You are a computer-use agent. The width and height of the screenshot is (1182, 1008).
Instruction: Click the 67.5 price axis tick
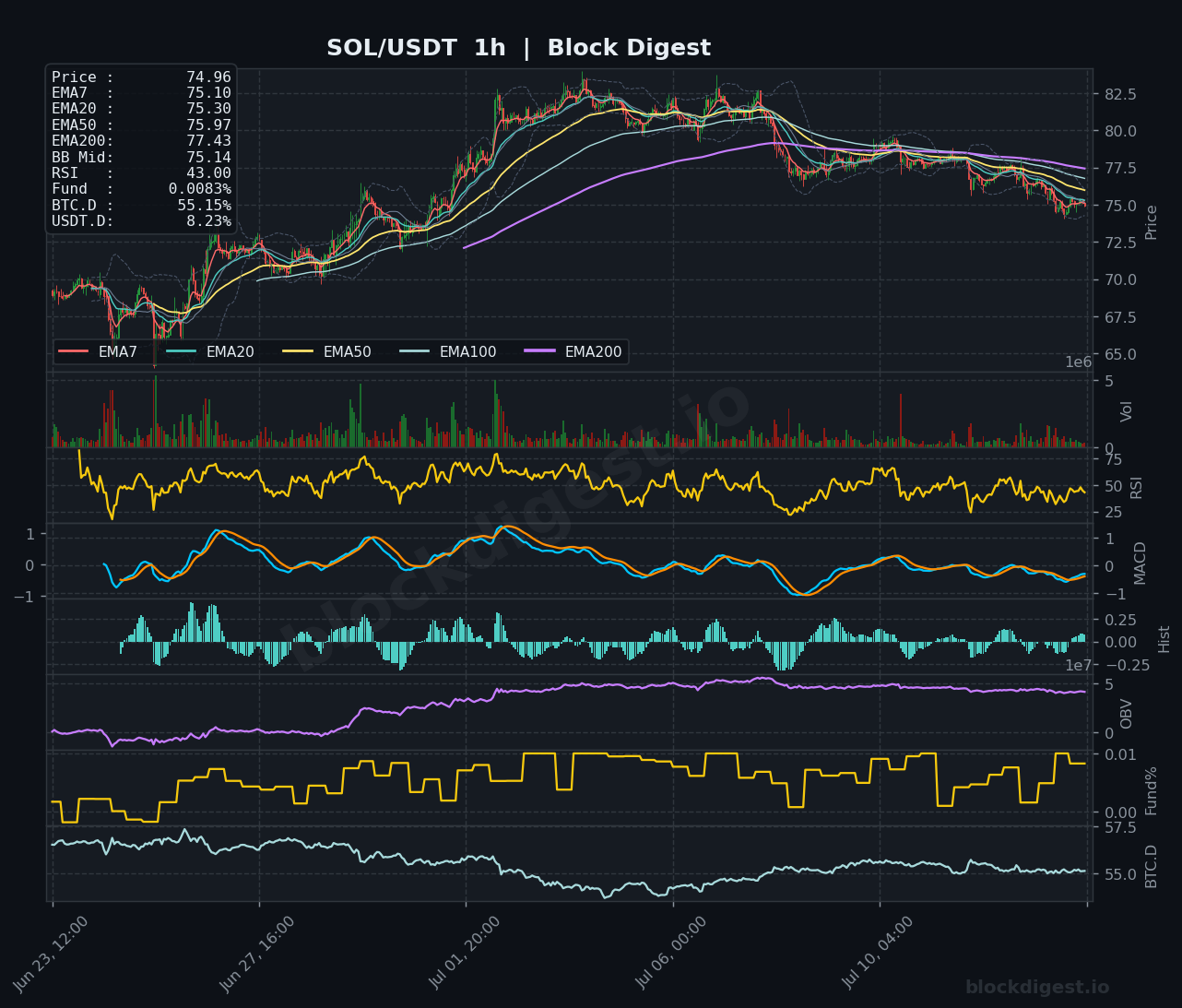pyautogui.click(x=1119, y=317)
